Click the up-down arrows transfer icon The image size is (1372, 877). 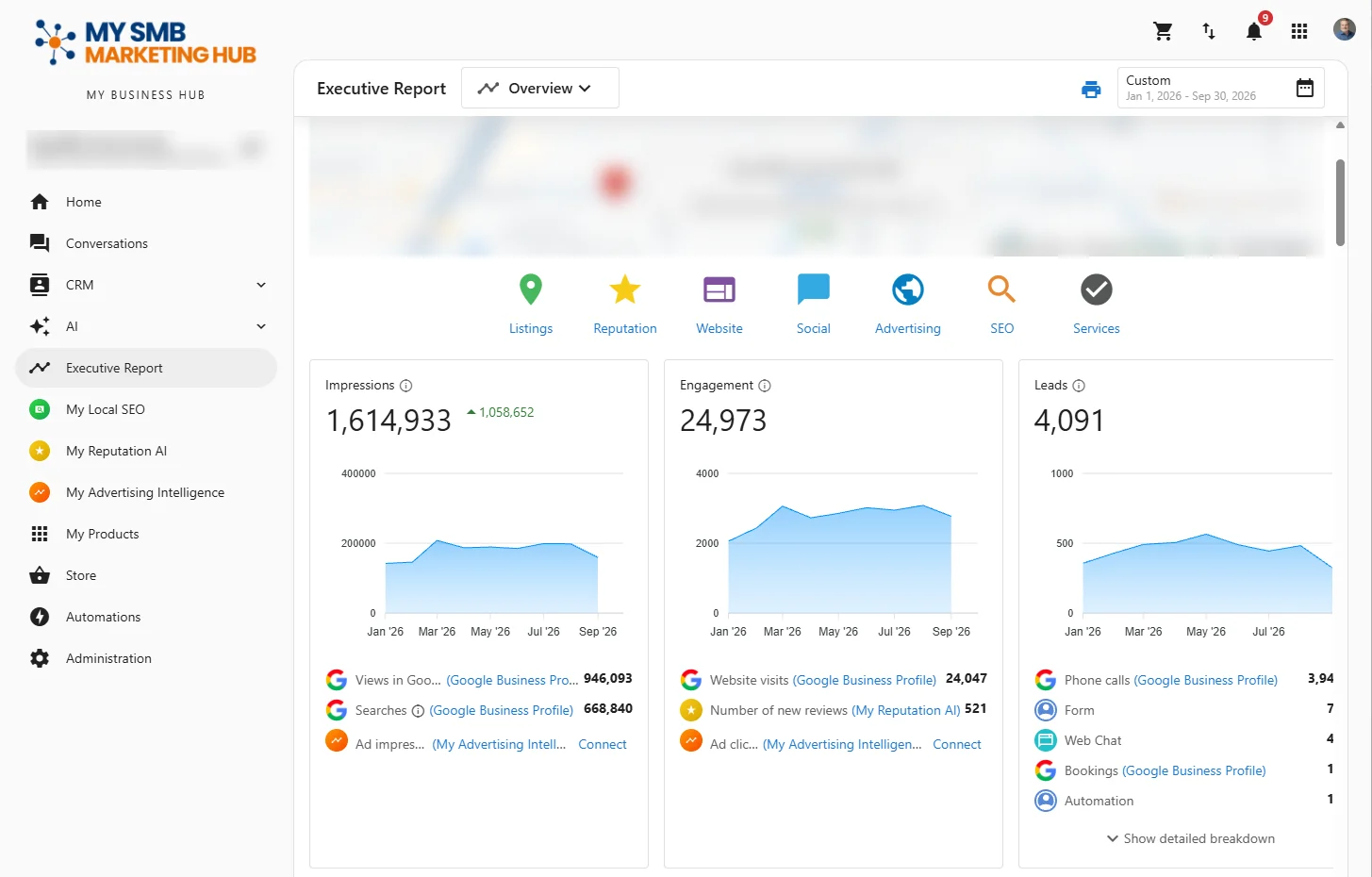pos(1209,31)
